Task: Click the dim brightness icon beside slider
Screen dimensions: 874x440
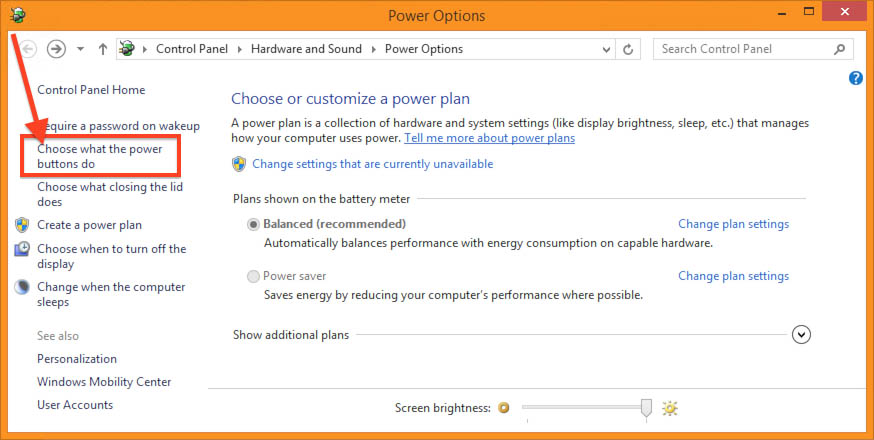Action: [504, 408]
